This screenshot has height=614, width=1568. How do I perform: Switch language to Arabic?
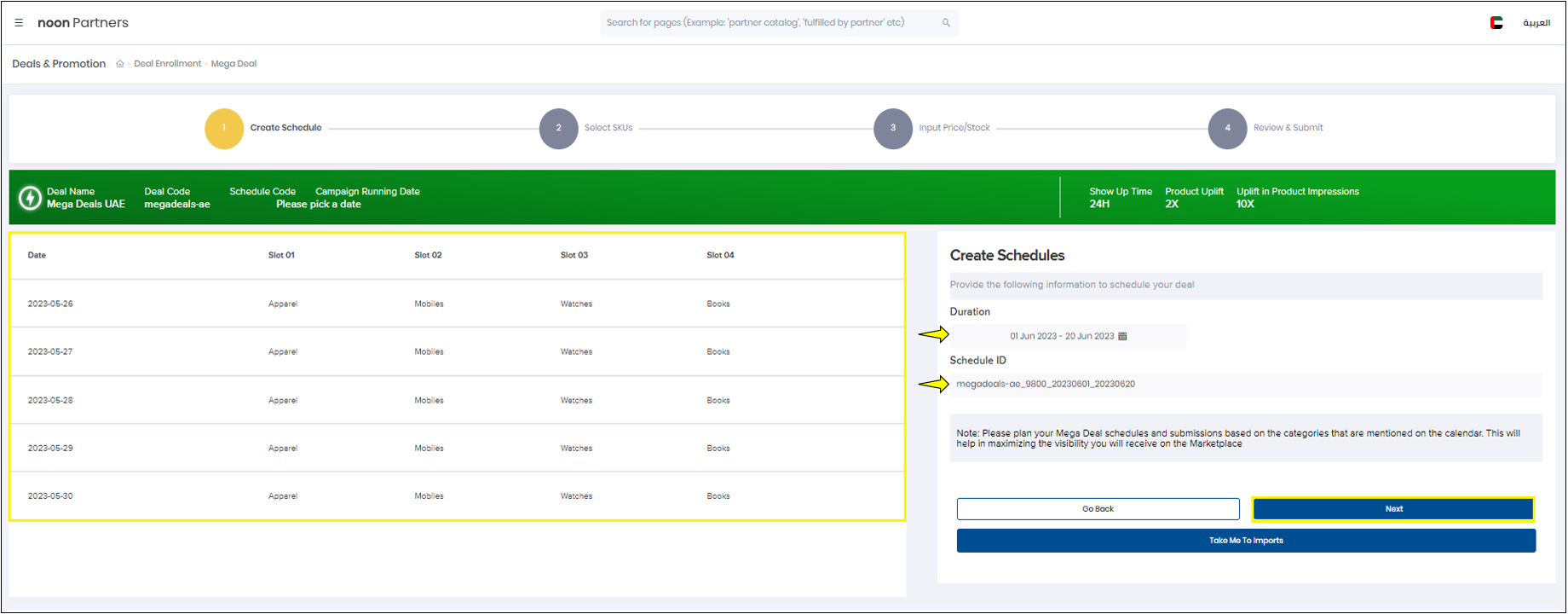point(1536,23)
